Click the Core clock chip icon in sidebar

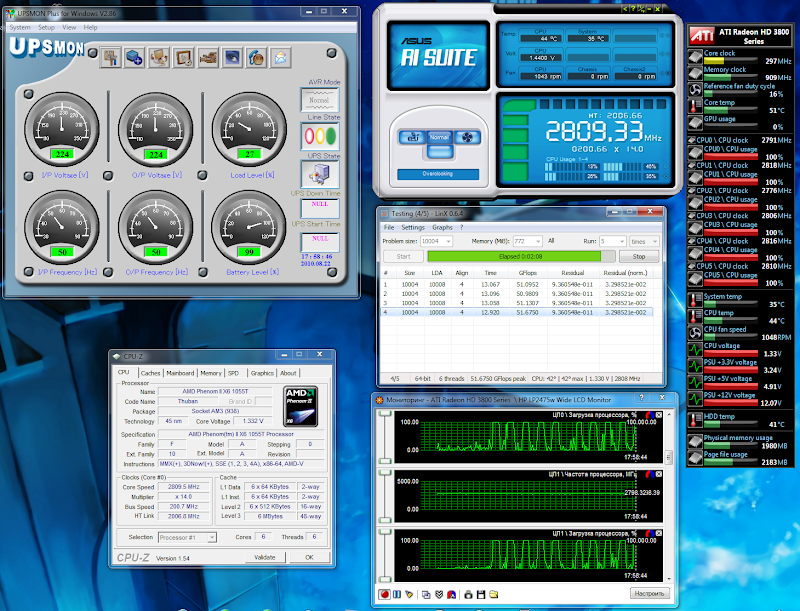(695, 57)
